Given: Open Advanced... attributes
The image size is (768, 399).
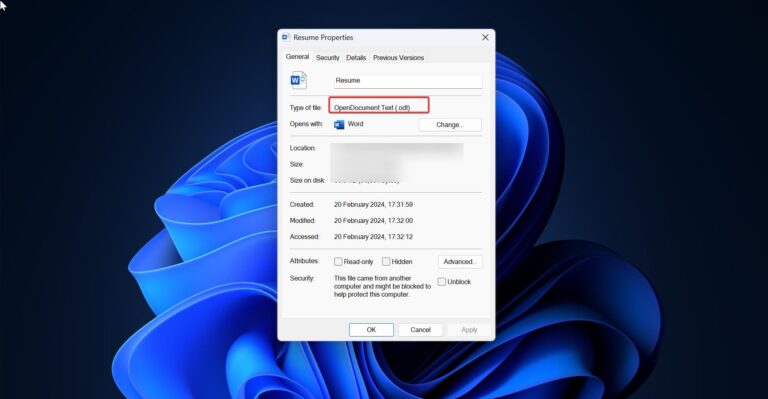Looking at the screenshot, I should click(460, 262).
